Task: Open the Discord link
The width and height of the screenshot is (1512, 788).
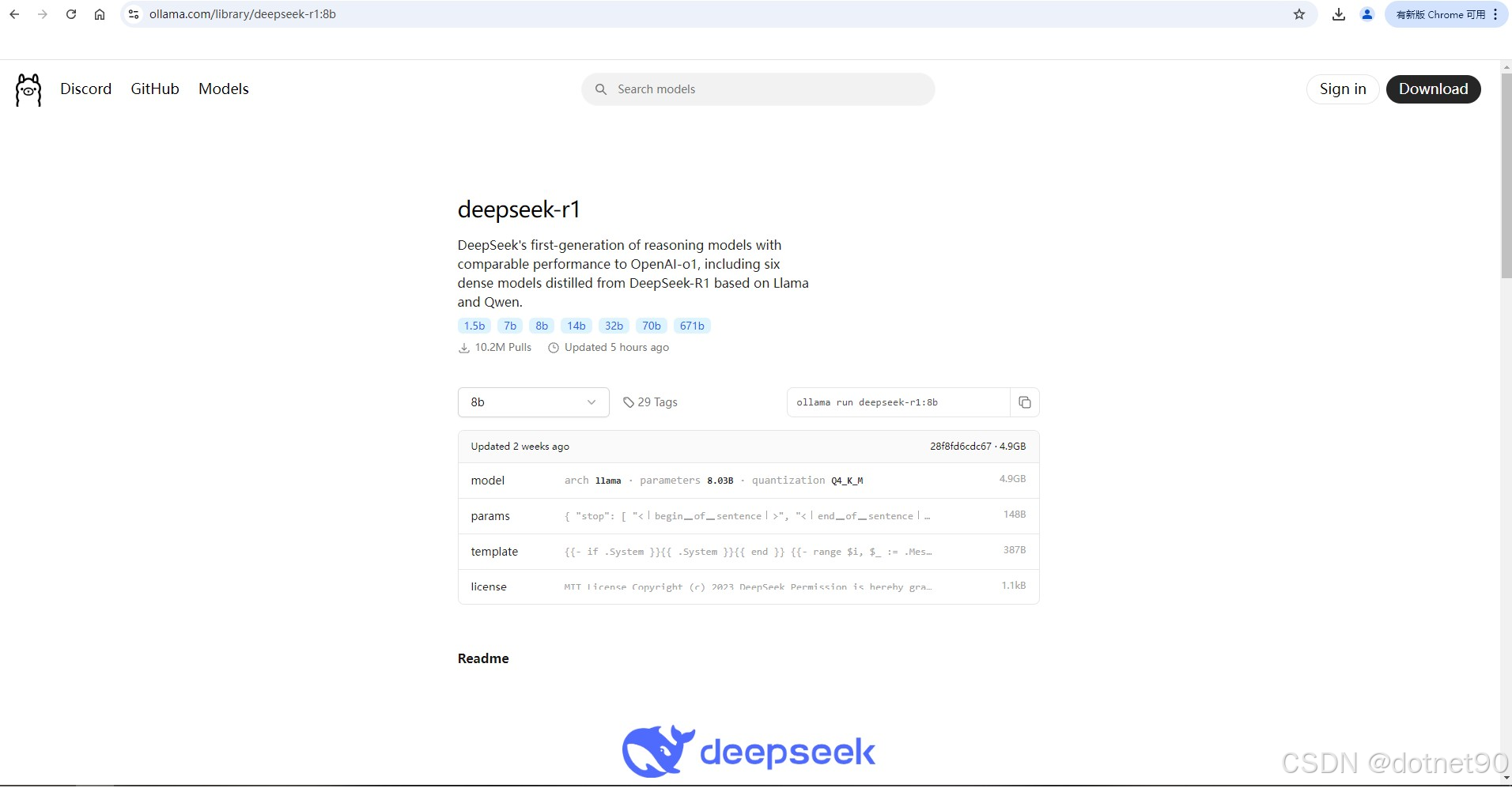Action: pyautogui.click(x=86, y=89)
